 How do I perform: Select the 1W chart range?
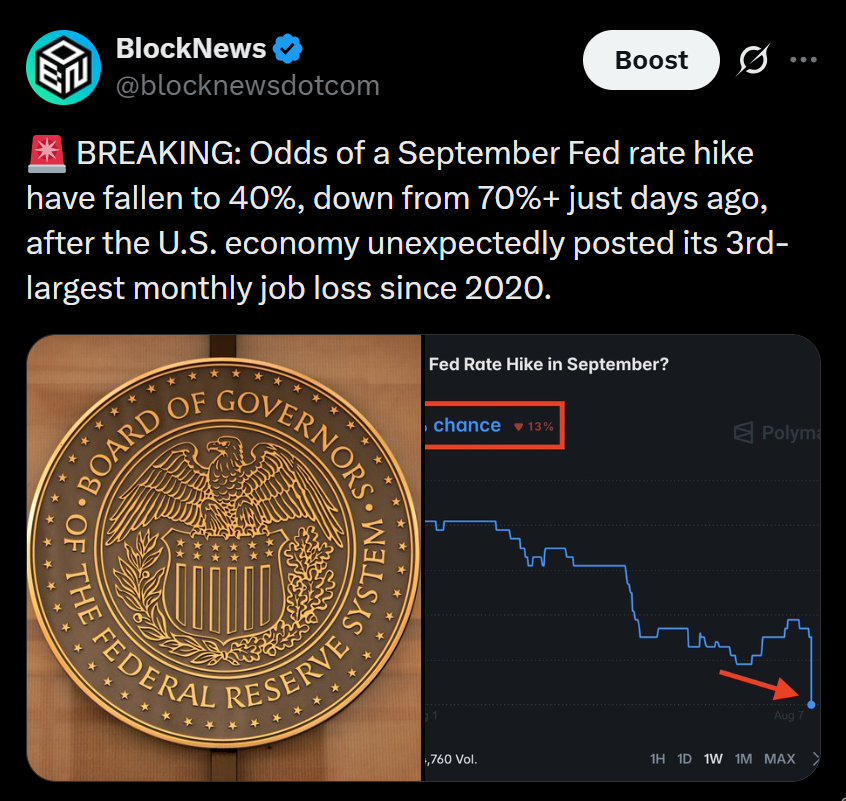[713, 759]
